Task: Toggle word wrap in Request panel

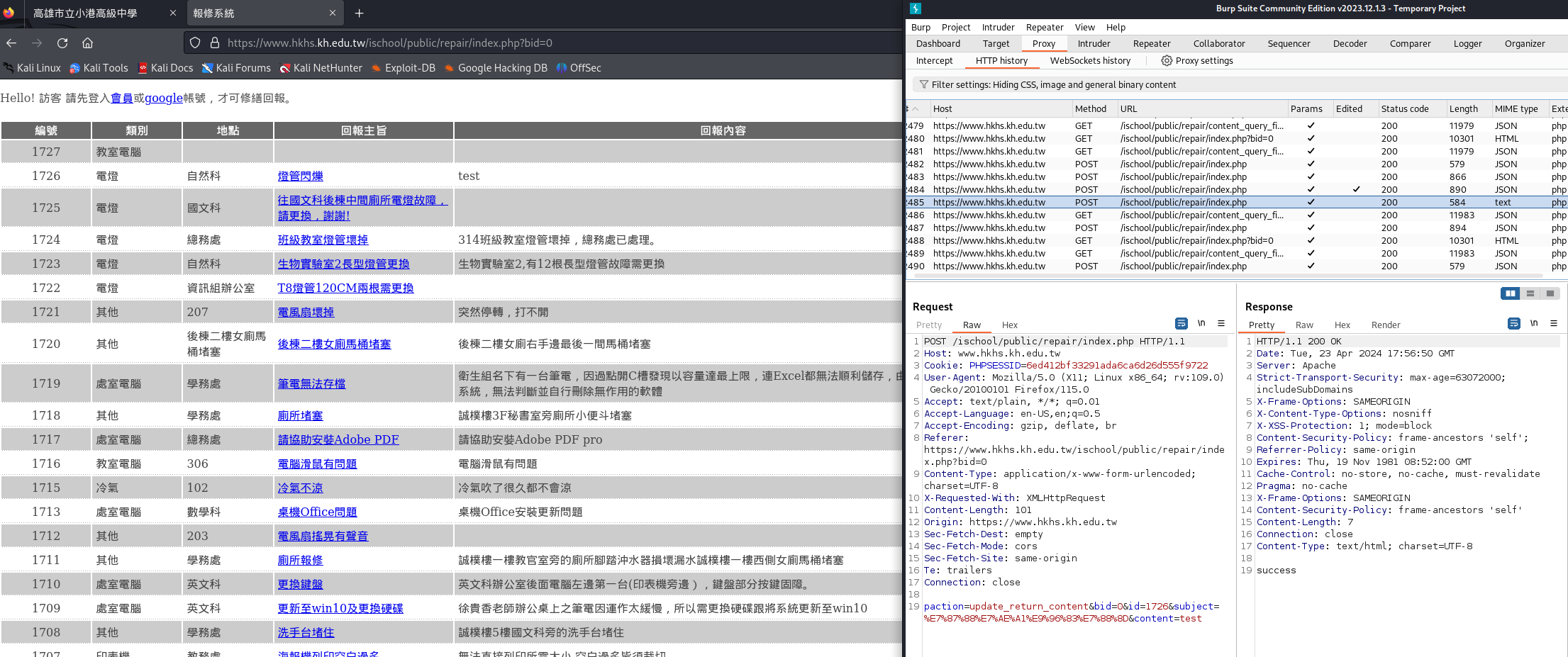Action: tap(1181, 323)
